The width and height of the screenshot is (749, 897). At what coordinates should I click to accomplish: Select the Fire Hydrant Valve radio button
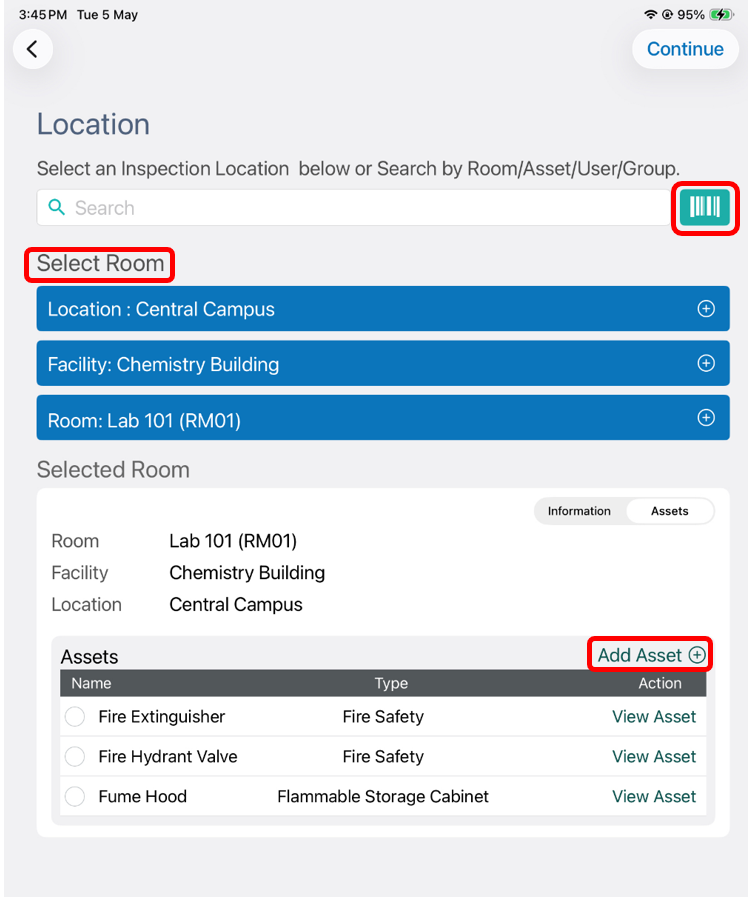click(x=75, y=756)
